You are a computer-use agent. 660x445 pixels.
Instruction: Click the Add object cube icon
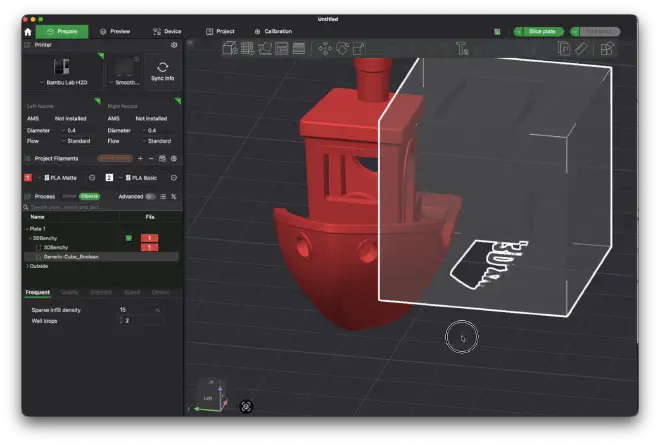(x=230, y=48)
